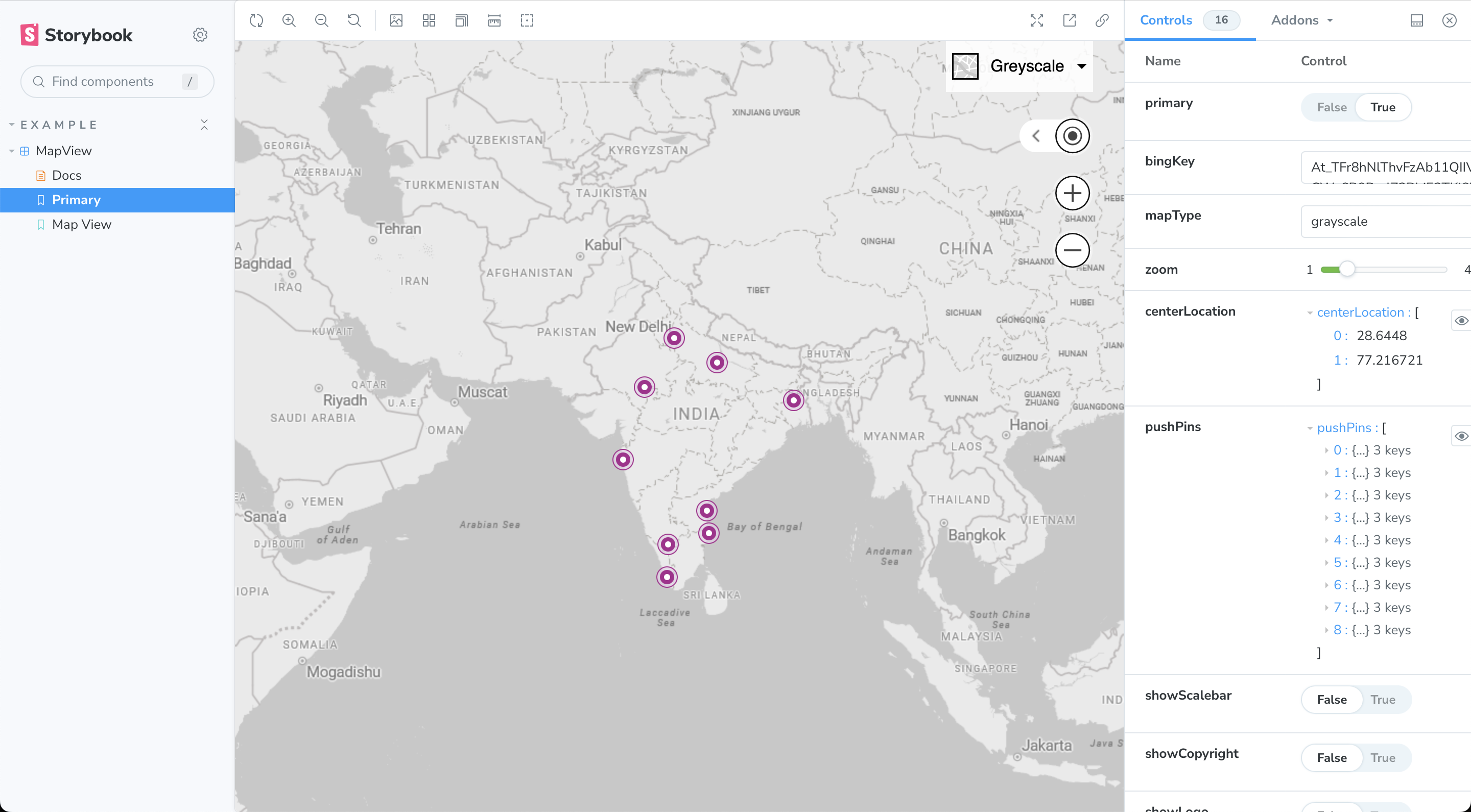1471x812 pixels.
Task: Set showScalebar to True
Action: pyautogui.click(x=1382, y=700)
